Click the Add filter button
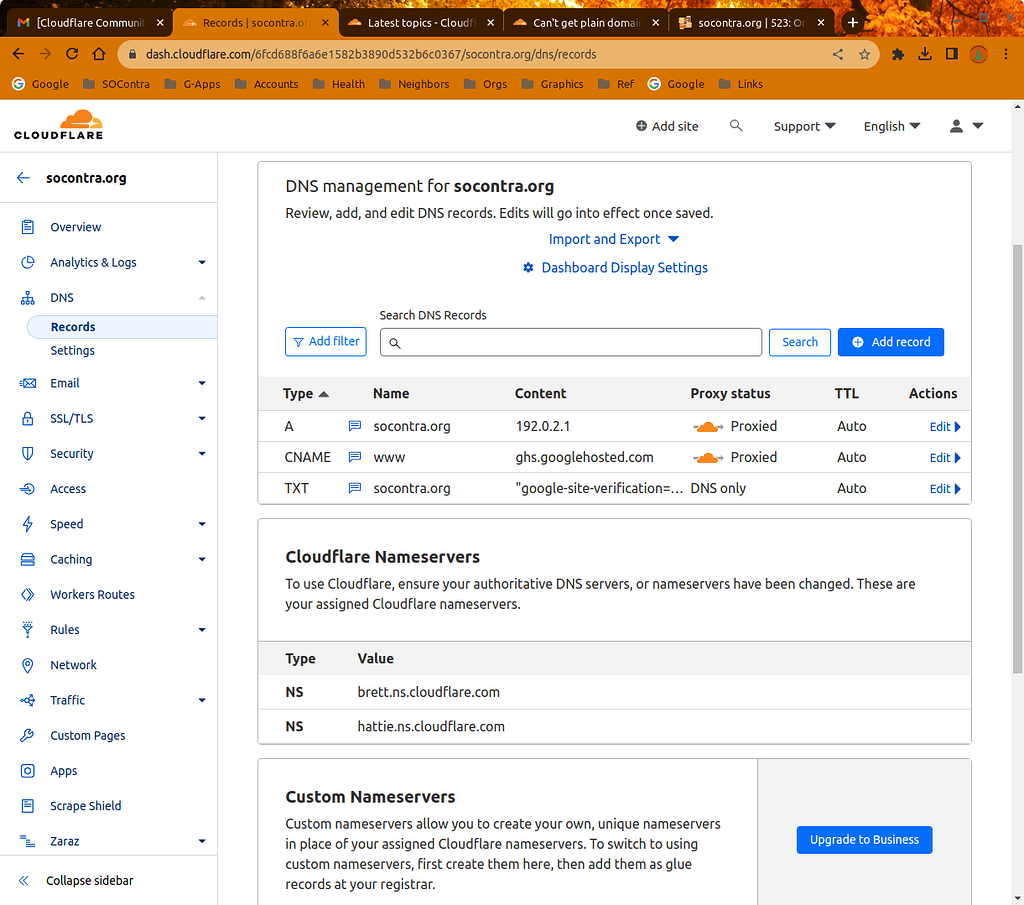 326,341
